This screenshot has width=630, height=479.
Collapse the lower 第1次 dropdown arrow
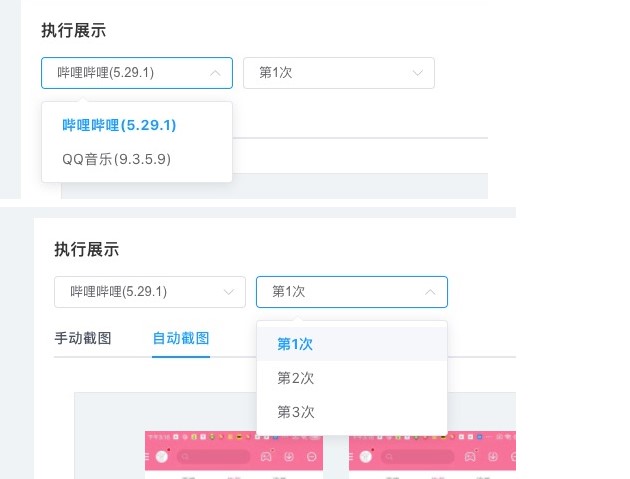tap(430, 292)
